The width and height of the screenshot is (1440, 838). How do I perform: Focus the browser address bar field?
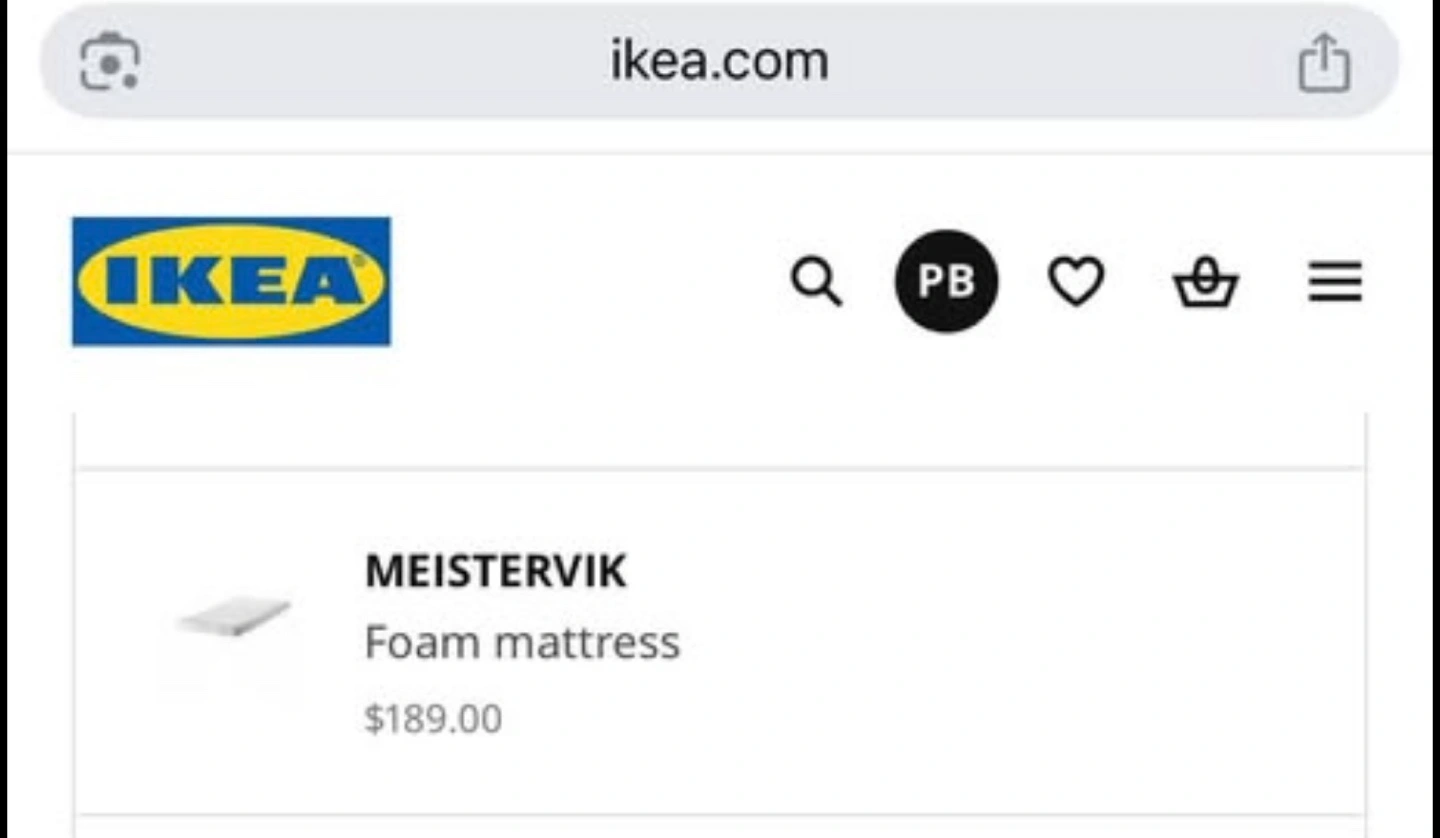click(x=719, y=62)
